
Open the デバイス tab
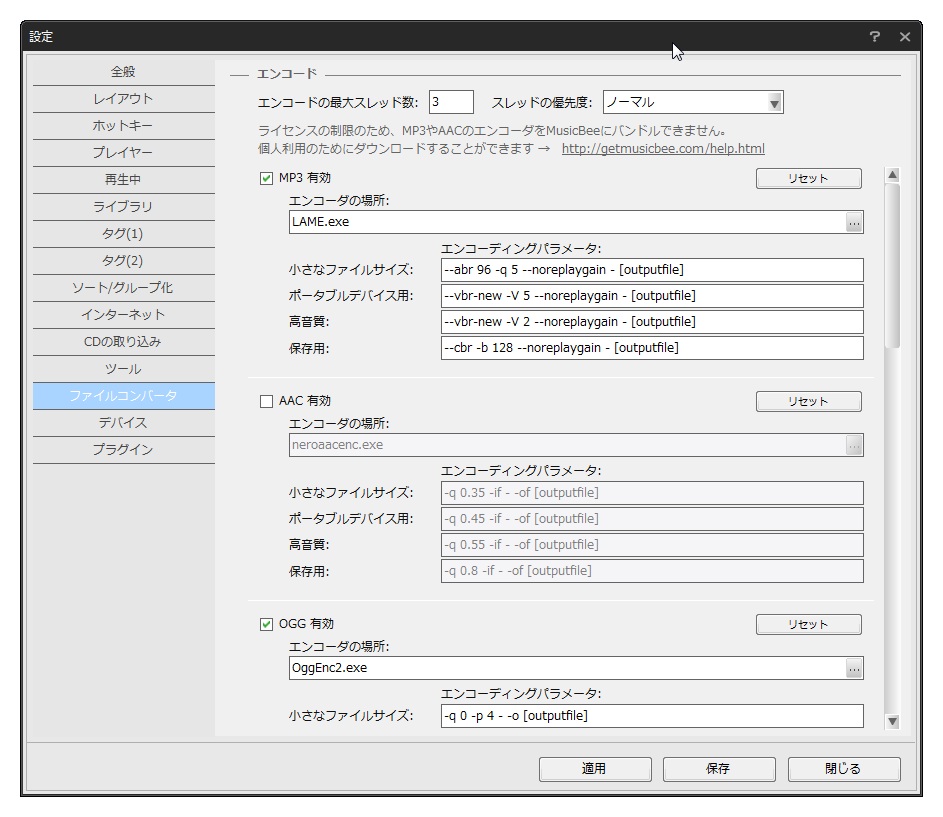[x=123, y=424]
